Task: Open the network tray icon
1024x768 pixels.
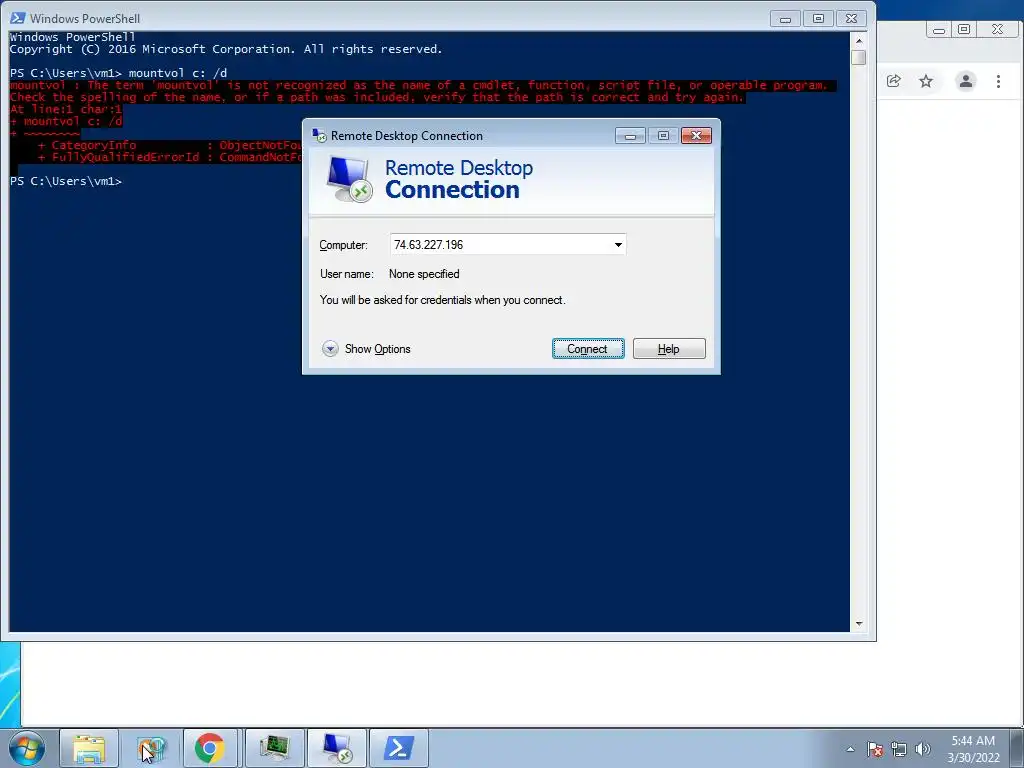Action: click(x=899, y=749)
